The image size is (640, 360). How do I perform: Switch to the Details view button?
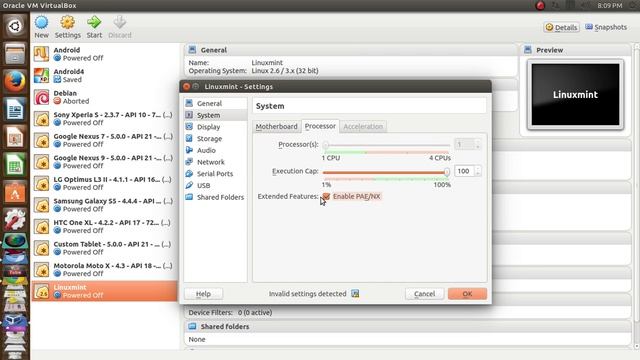(x=562, y=27)
